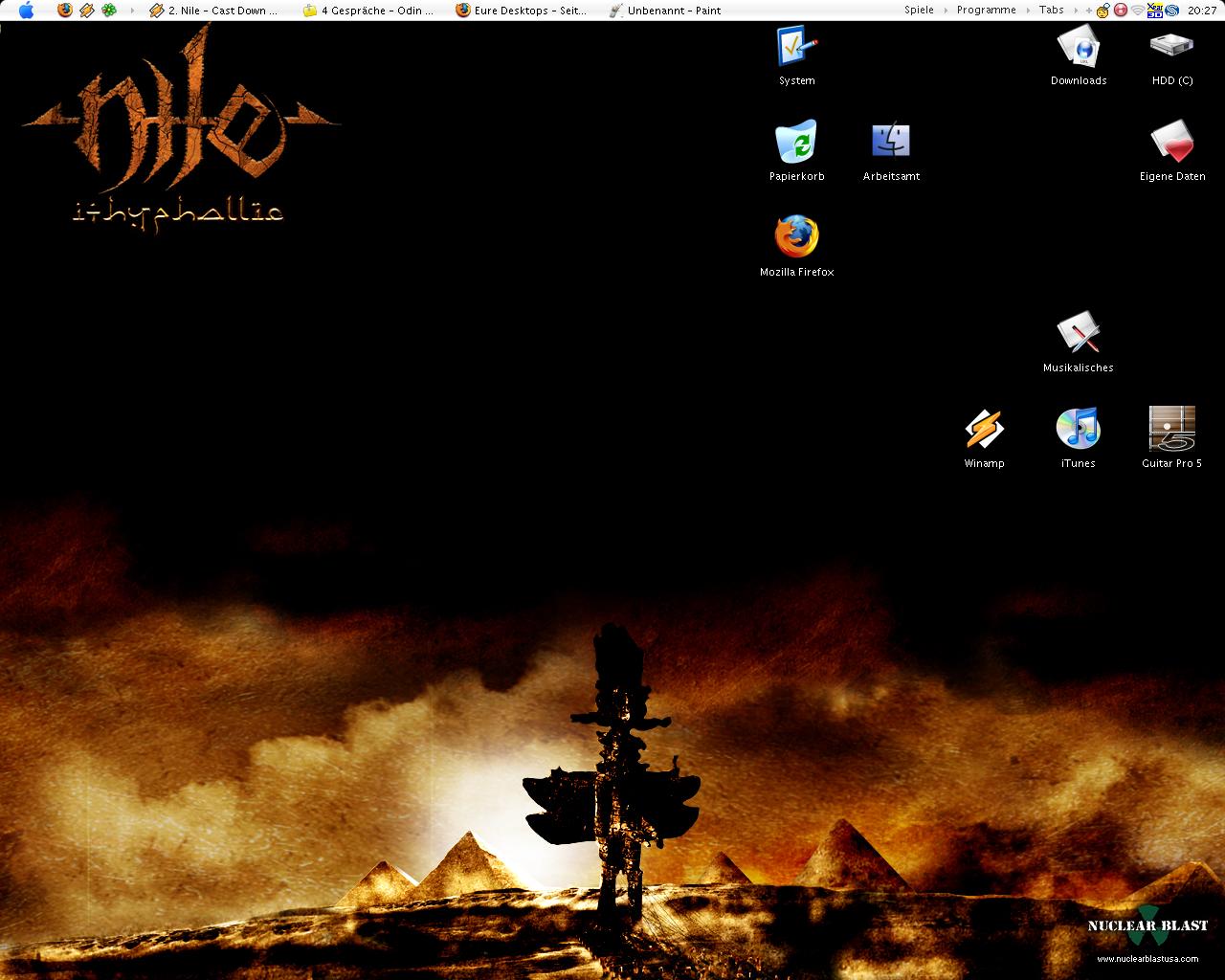The width and height of the screenshot is (1225, 980).
Task: Open the Tabs menu
Action: pos(1051,11)
